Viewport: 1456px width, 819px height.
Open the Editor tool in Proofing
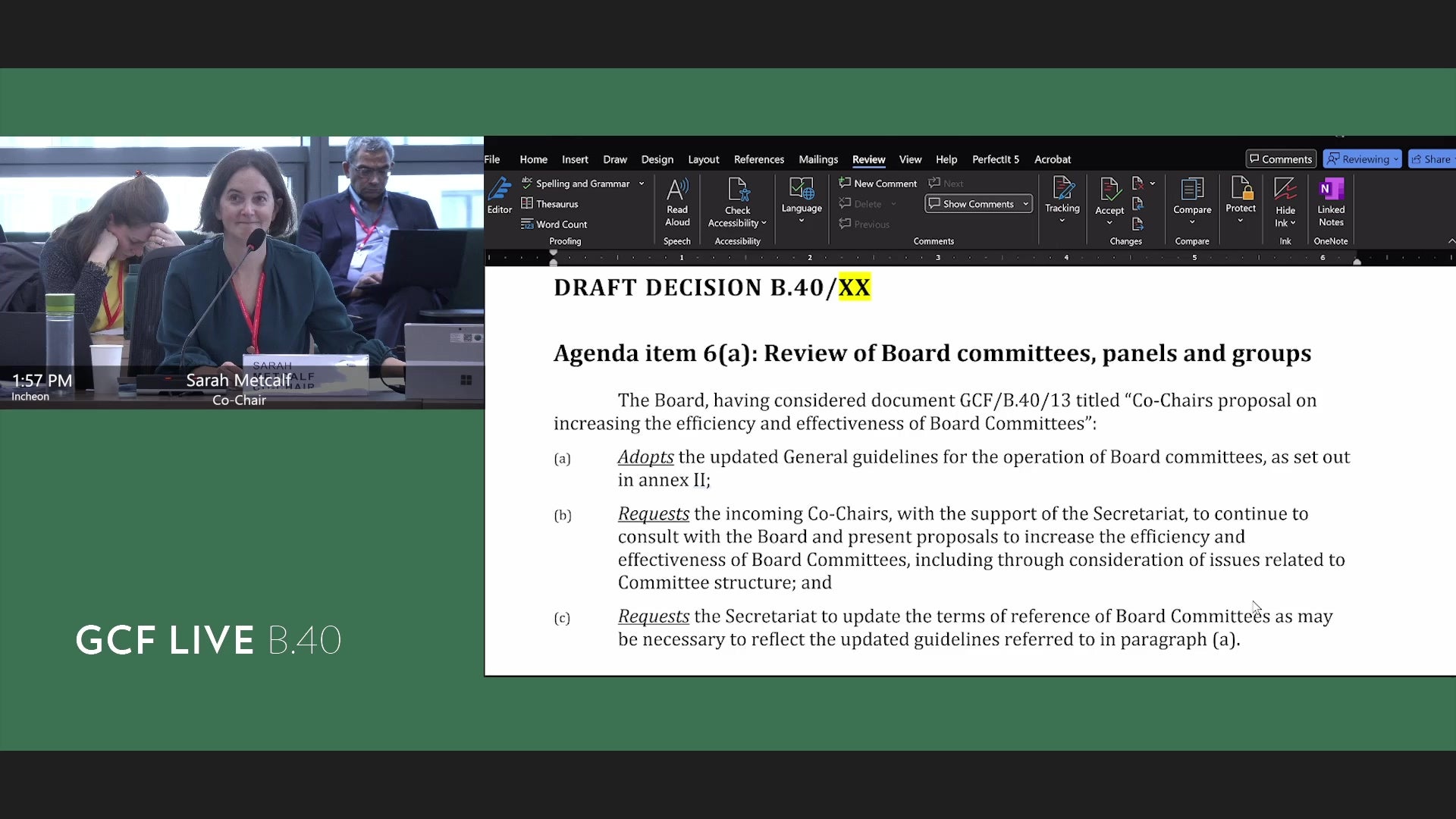pyautogui.click(x=499, y=196)
